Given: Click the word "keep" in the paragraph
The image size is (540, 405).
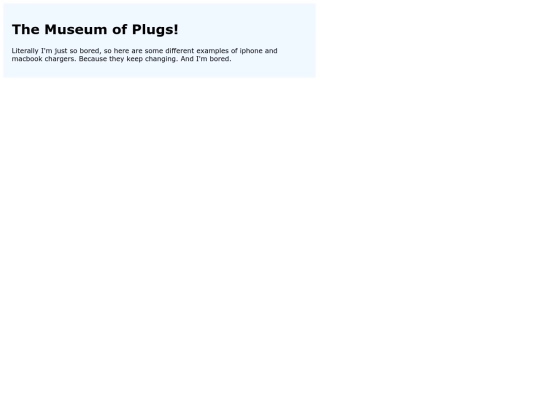Looking at the screenshot, I should pos(135,59).
